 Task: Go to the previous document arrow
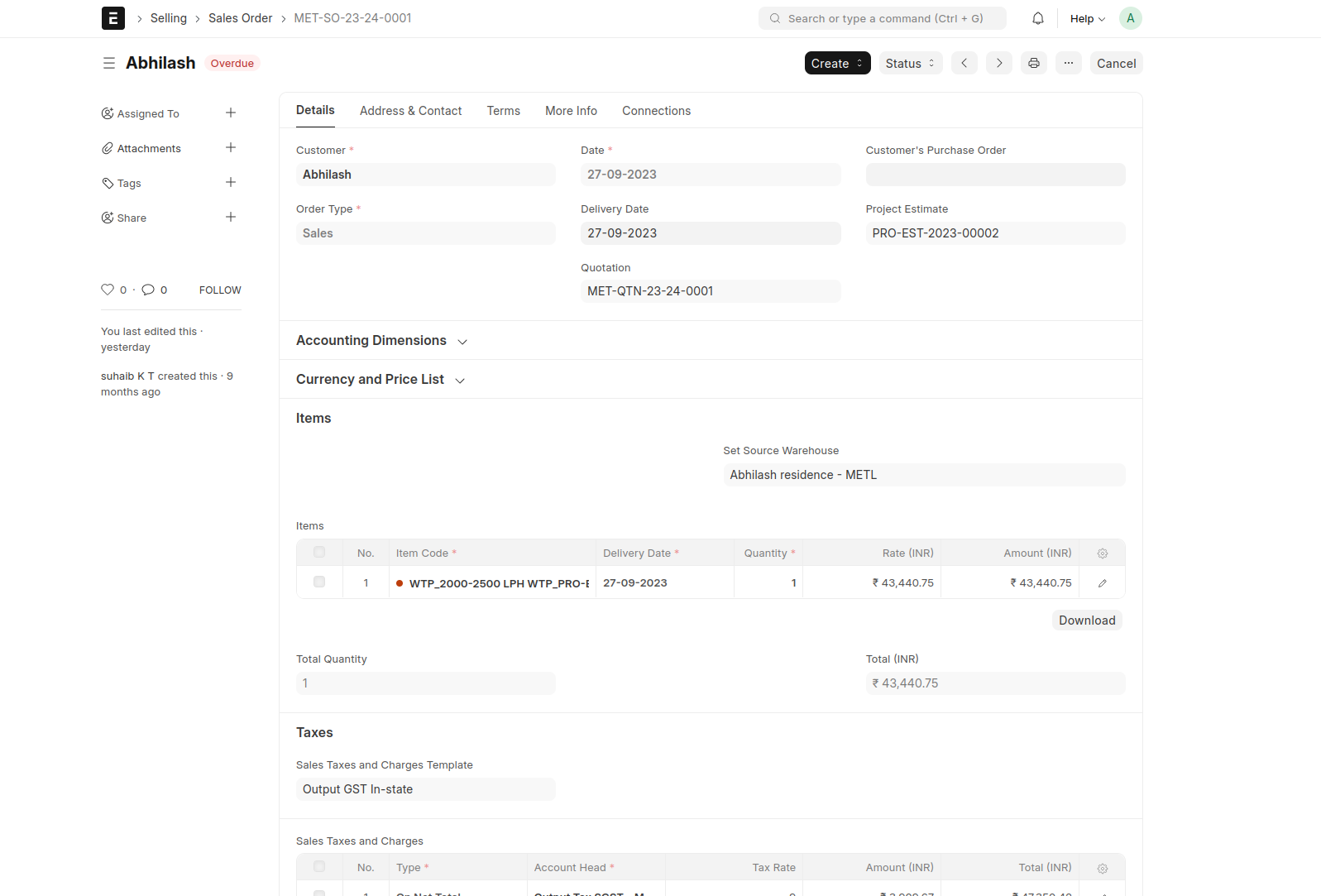964,63
